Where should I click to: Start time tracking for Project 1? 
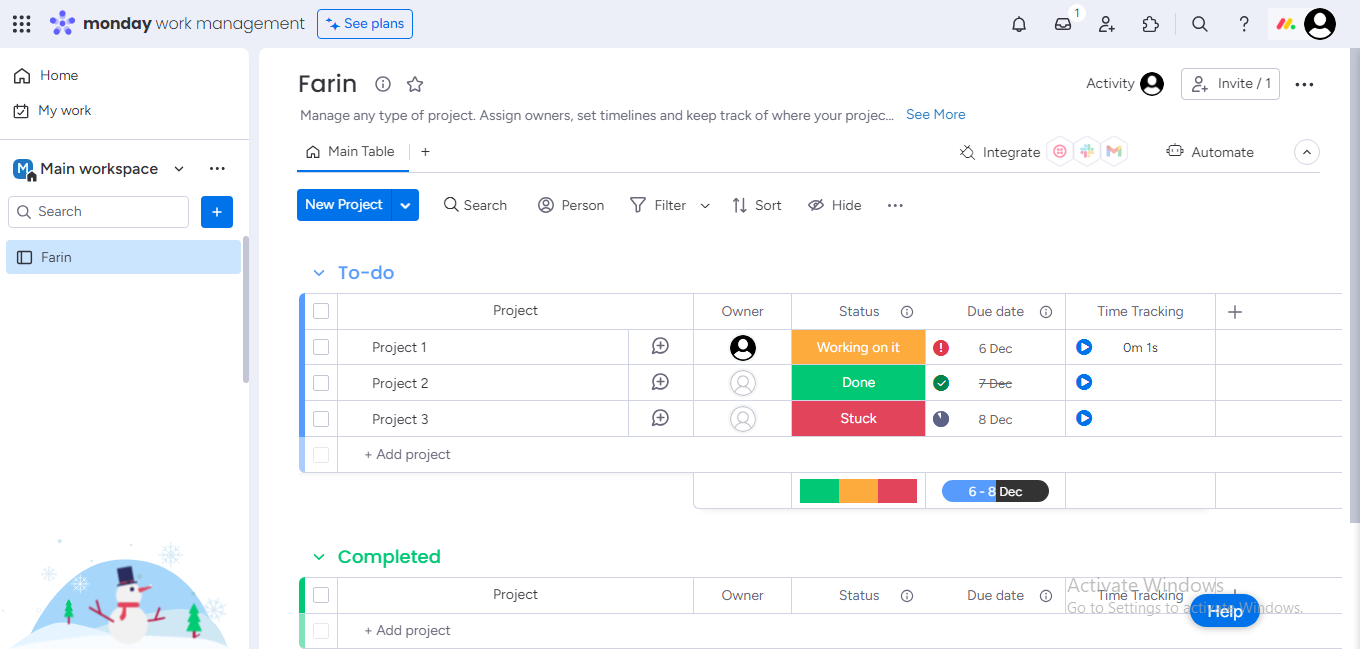coord(1084,347)
